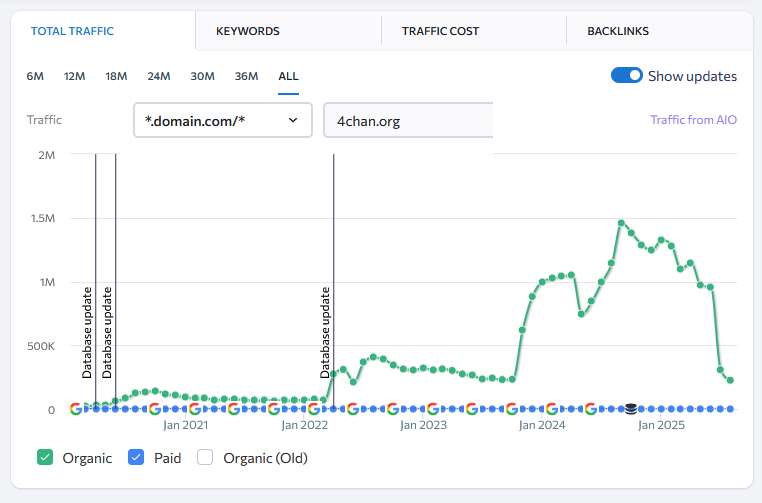Image resolution: width=762 pixels, height=503 pixels.
Task: Select the 30M time range
Action: (x=203, y=76)
